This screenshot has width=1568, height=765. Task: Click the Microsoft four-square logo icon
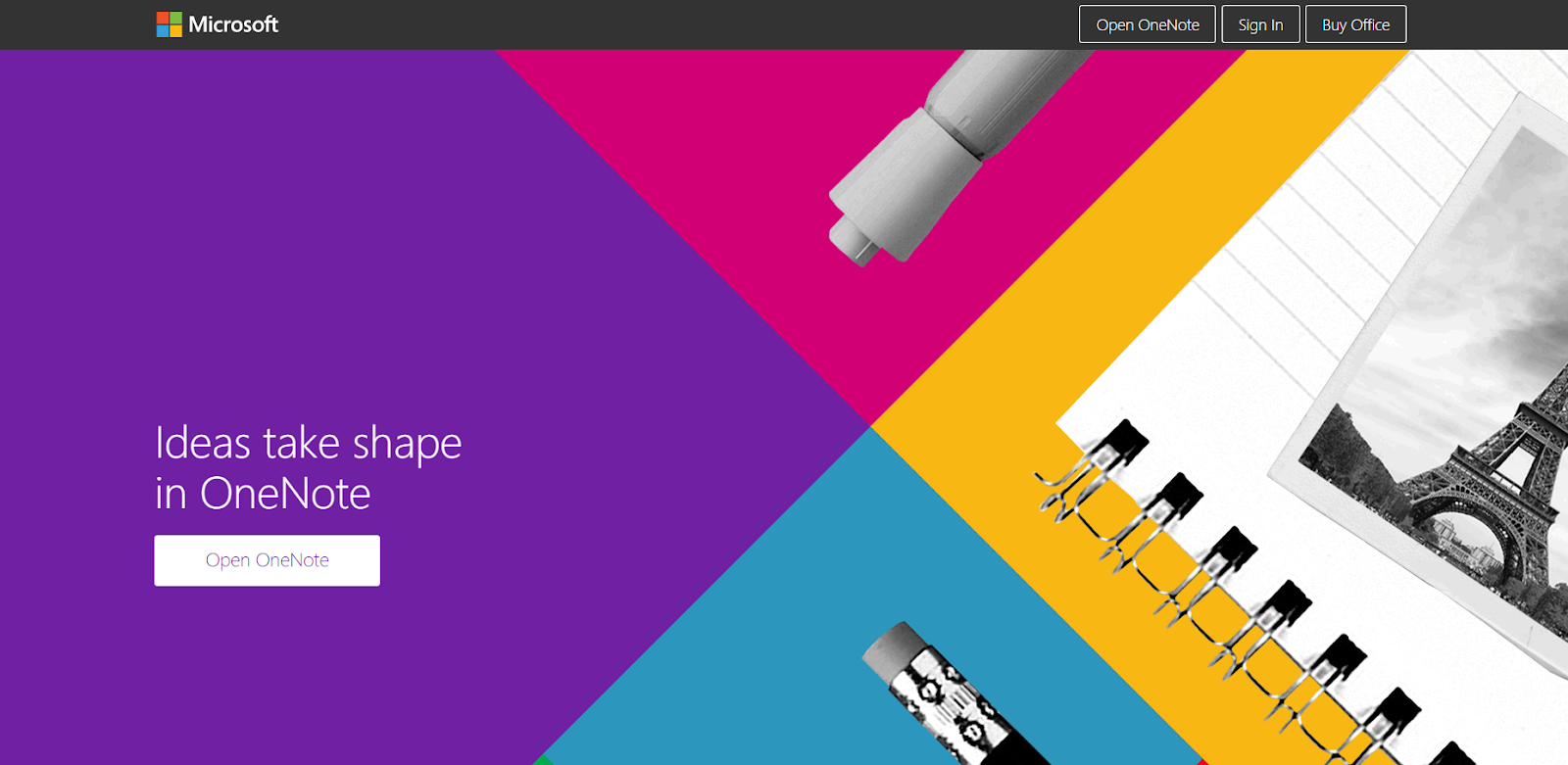[x=170, y=24]
